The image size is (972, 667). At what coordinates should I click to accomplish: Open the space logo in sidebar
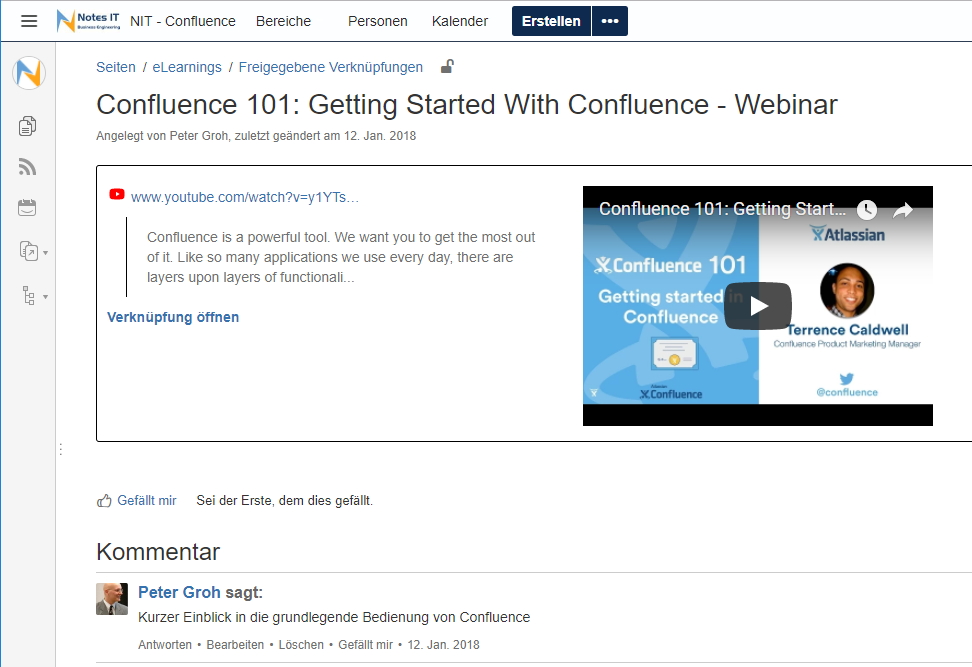click(29, 73)
